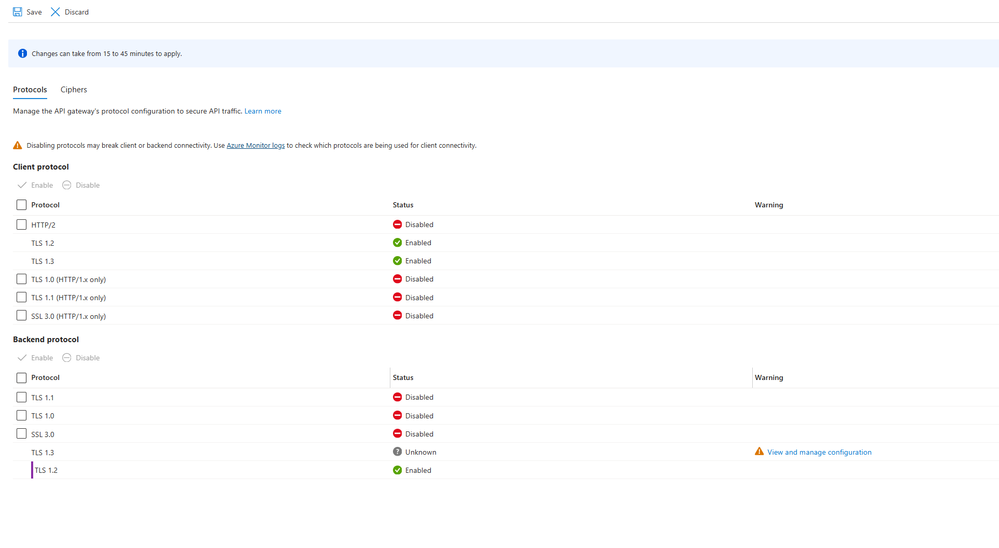Click the Backend protocol table's Status column header

403,377
